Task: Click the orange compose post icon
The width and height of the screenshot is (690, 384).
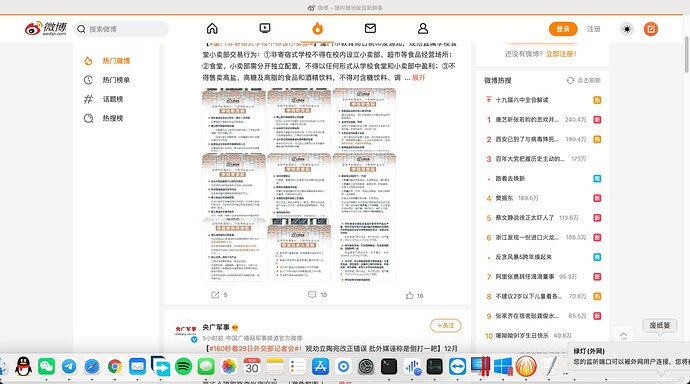Action: click(651, 29)
